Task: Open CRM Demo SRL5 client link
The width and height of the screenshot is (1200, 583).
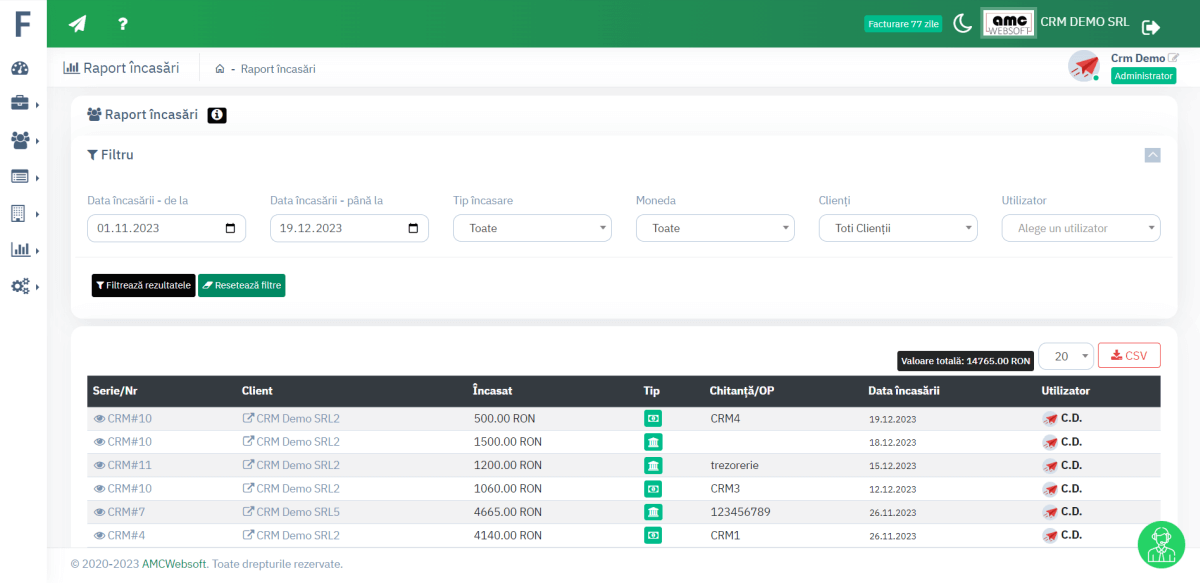Action: coord(297,512)
